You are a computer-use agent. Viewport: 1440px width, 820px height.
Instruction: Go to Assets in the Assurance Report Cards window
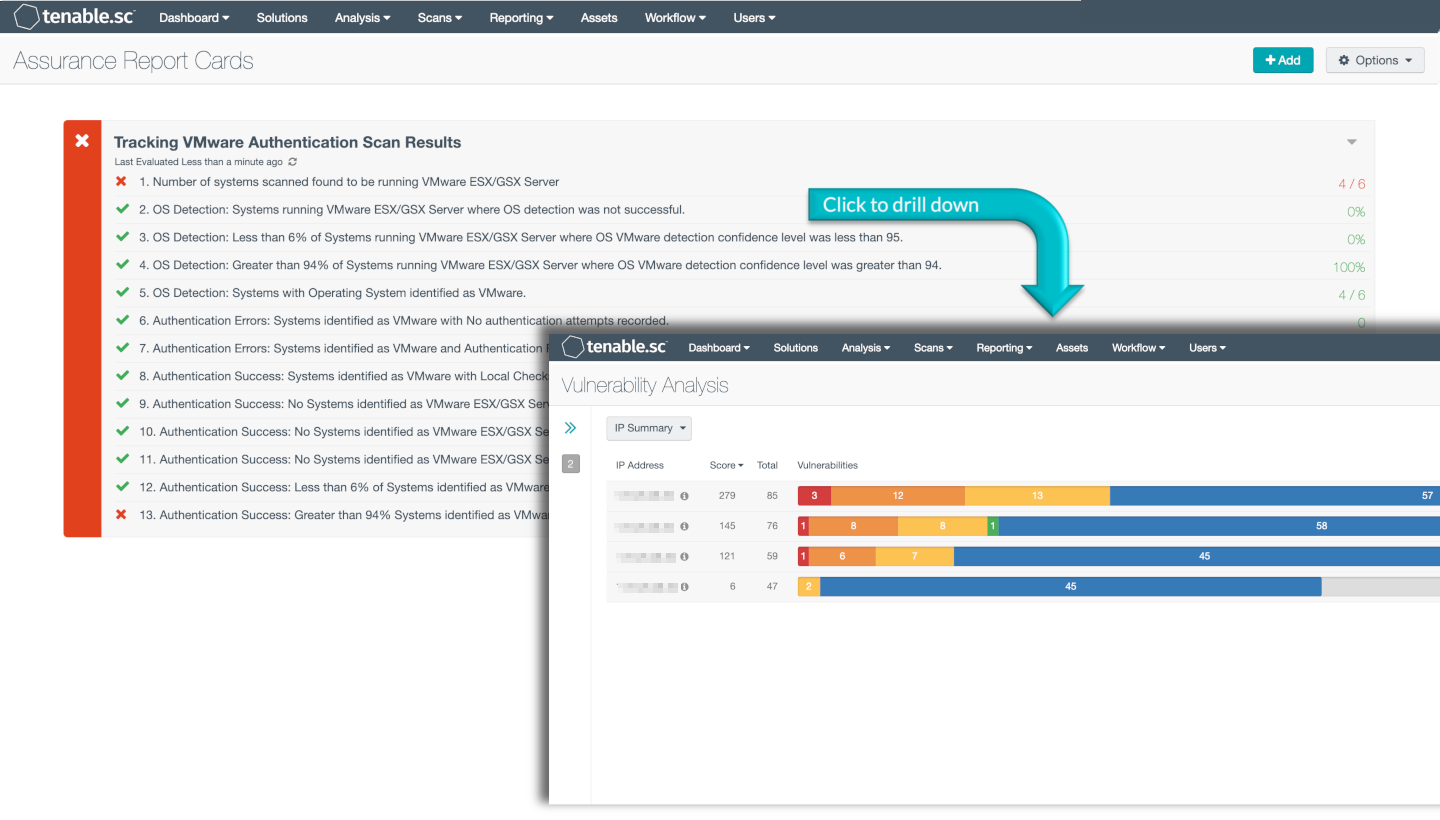pos(599,17)
